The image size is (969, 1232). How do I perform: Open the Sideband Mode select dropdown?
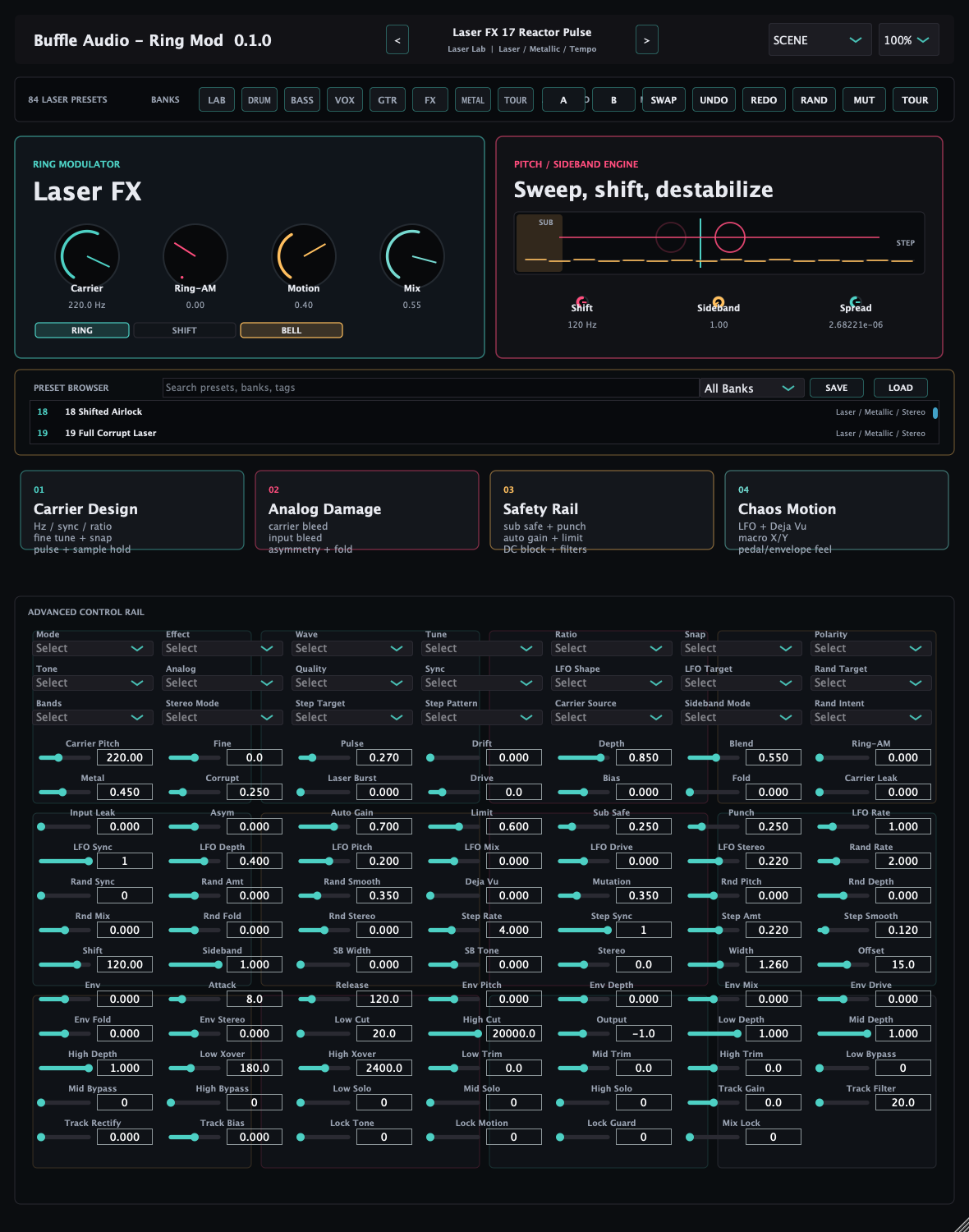pos(742,717)
